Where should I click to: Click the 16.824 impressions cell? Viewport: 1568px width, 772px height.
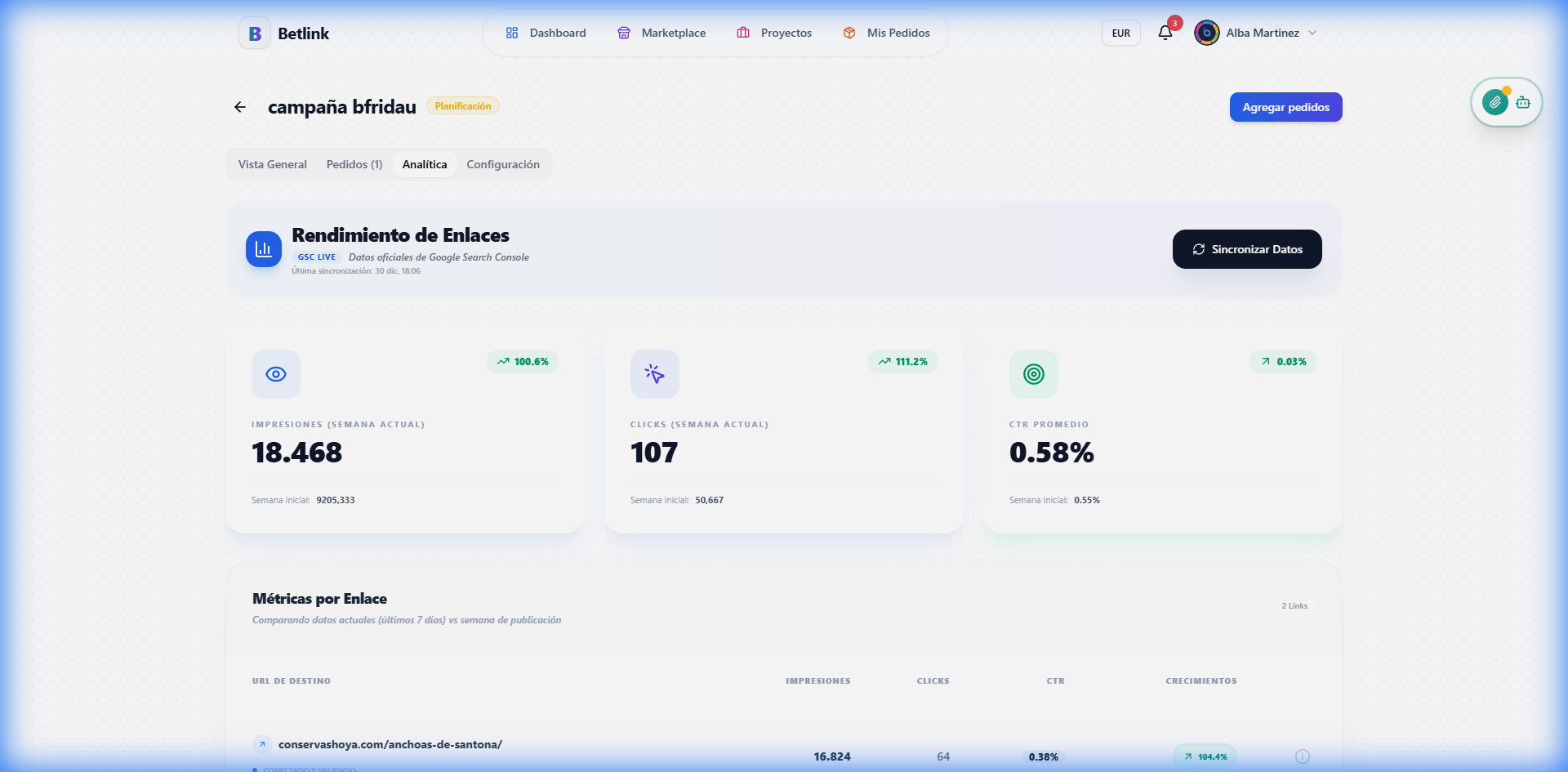coord(832,756)
